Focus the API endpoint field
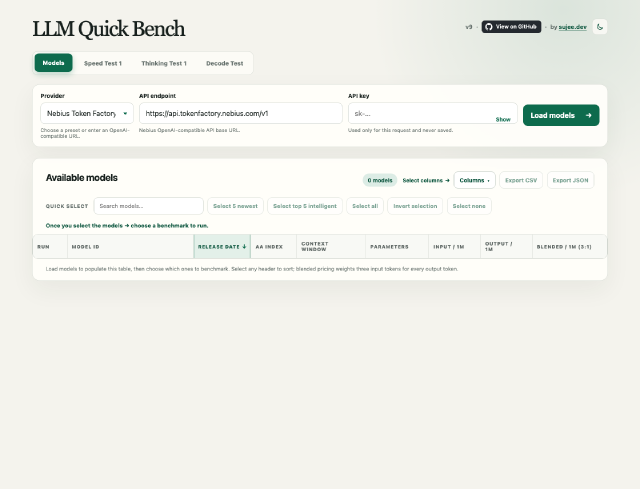Image resolution: width=640 pixels, height=489 pixels. pos(240,113)
